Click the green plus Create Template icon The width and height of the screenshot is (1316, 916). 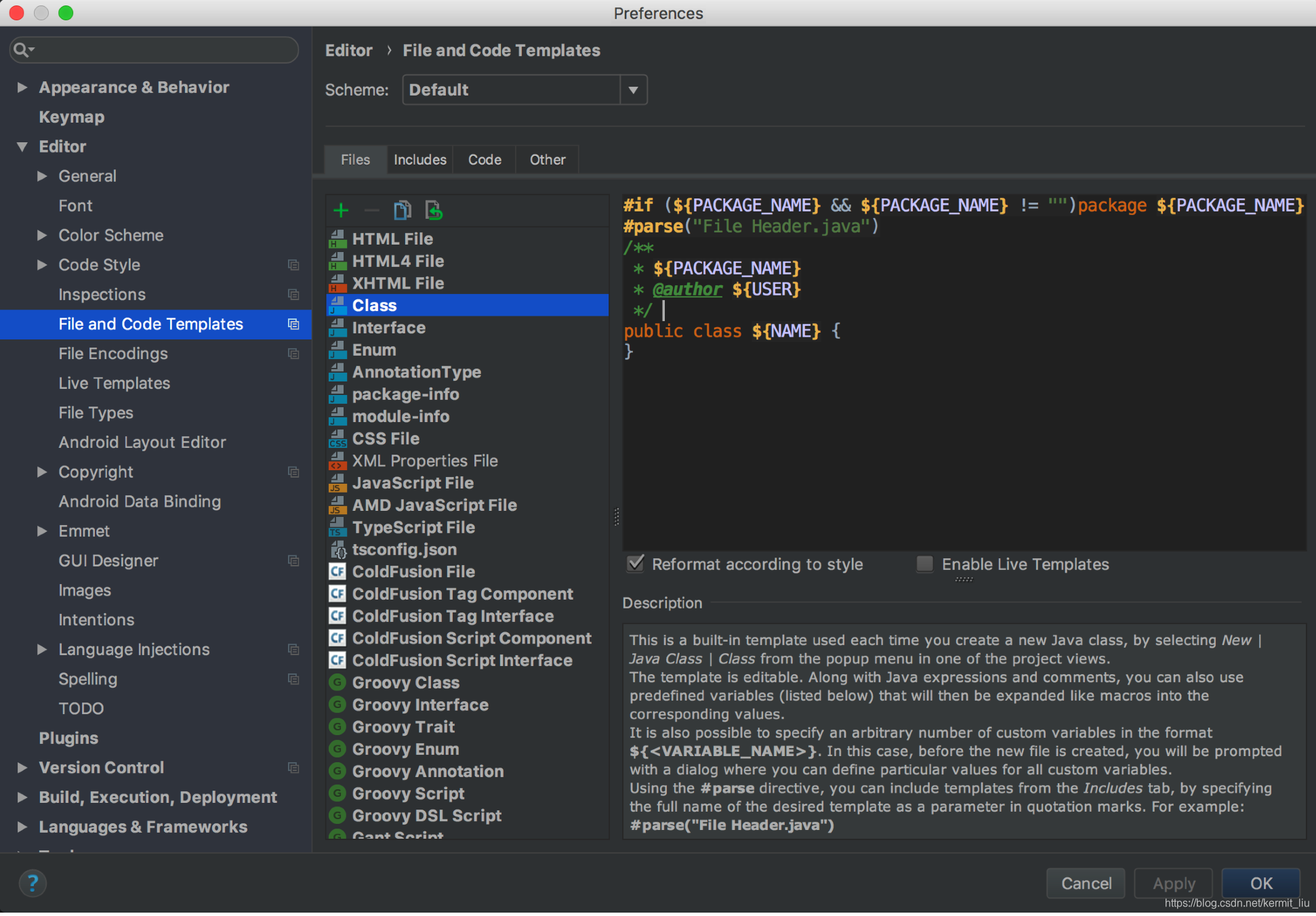(341, 211)
